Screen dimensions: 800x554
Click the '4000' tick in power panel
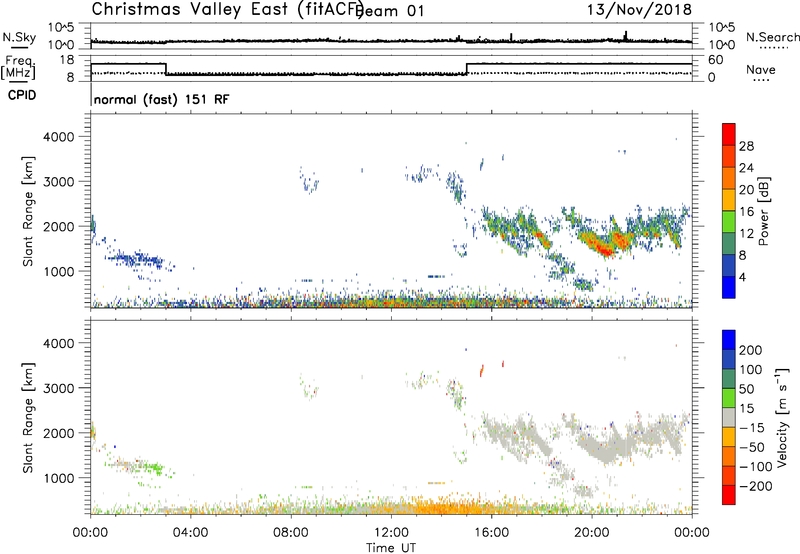(x=58, y=137)
